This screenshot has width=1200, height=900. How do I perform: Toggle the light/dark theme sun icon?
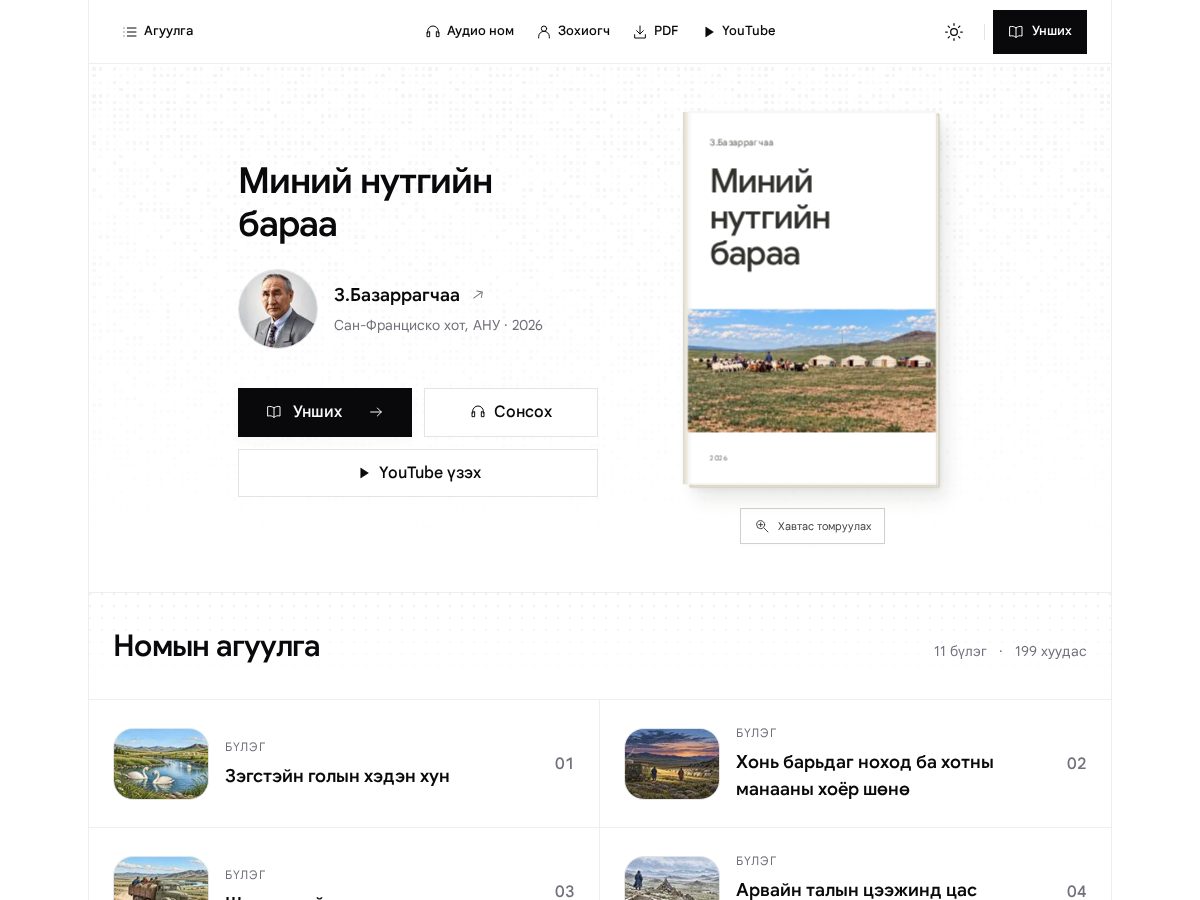click(x=954, y=32)
